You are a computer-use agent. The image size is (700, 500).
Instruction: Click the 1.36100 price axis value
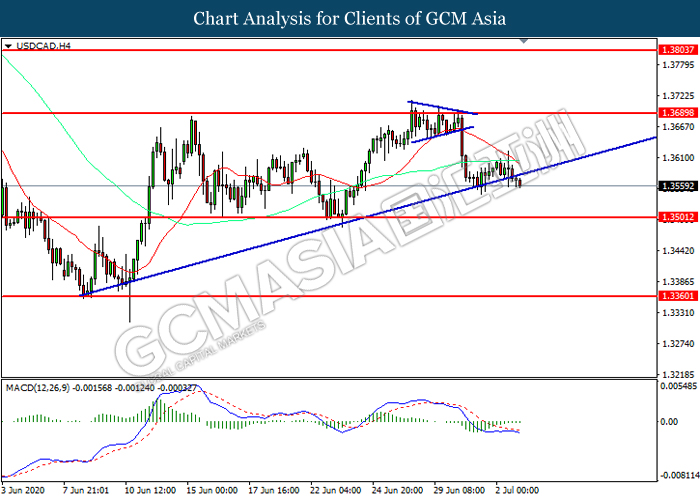678,158
